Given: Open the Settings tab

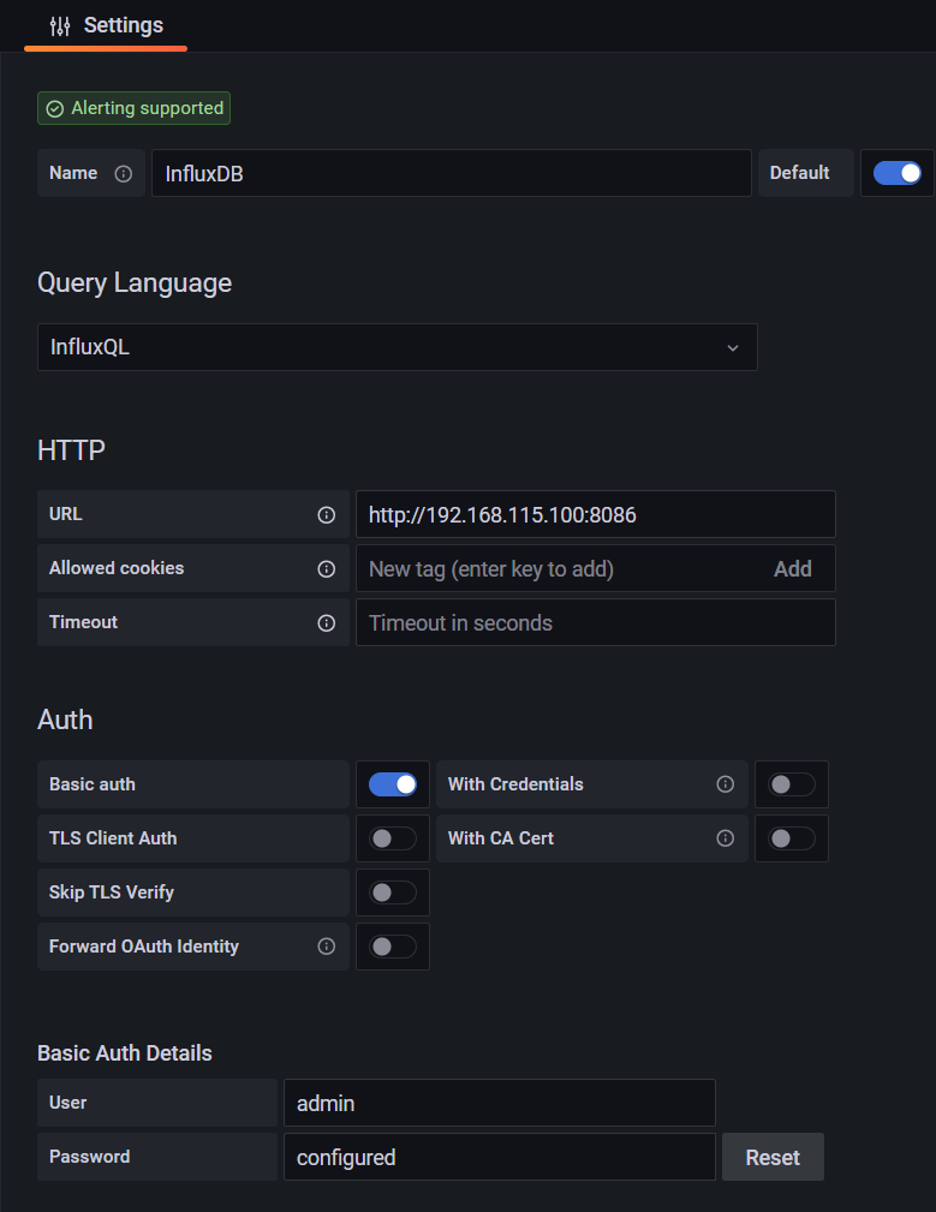Looking at the screenshot, I should [x=106, y=26].
